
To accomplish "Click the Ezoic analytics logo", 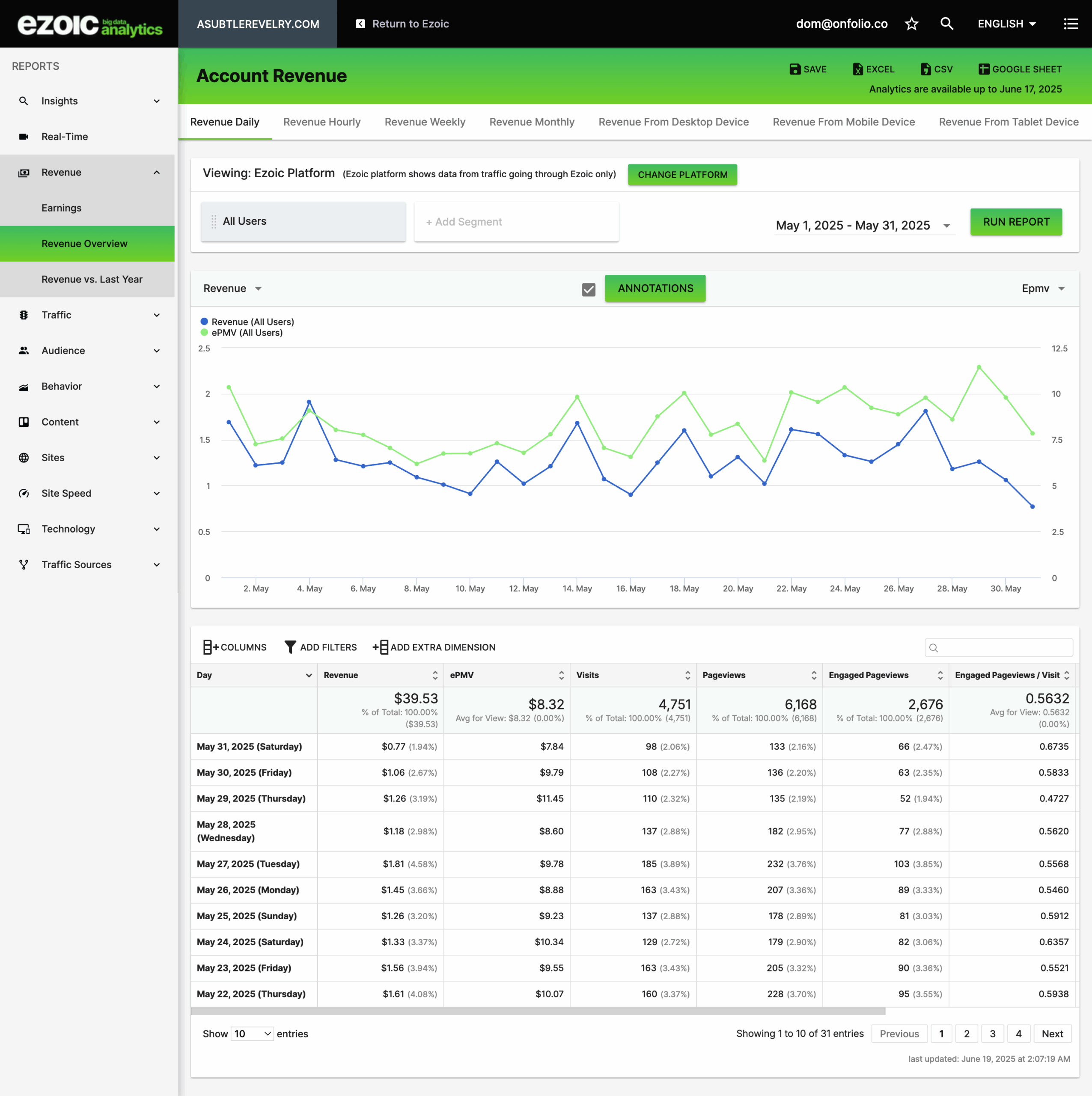I will [89, 26].
